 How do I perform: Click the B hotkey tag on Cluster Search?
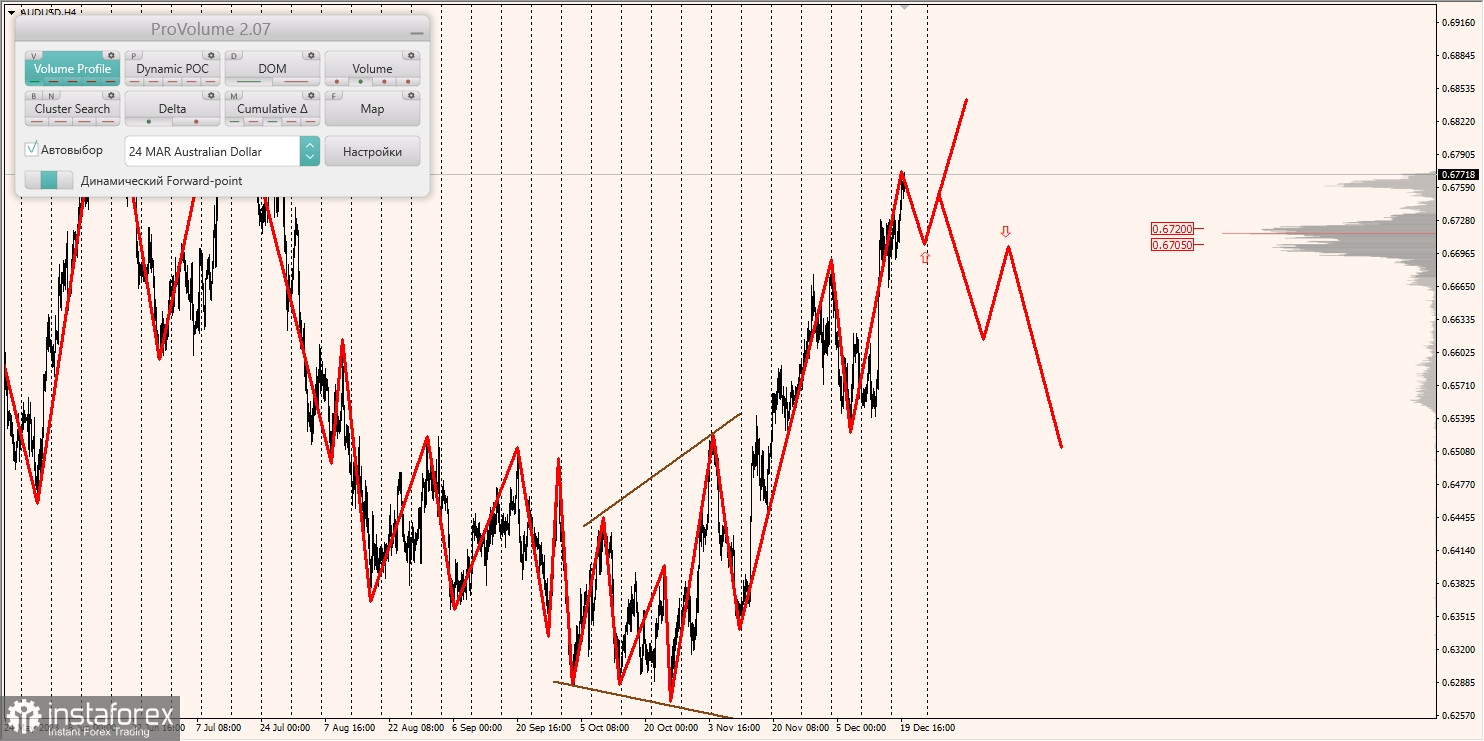tap(34, 96)
